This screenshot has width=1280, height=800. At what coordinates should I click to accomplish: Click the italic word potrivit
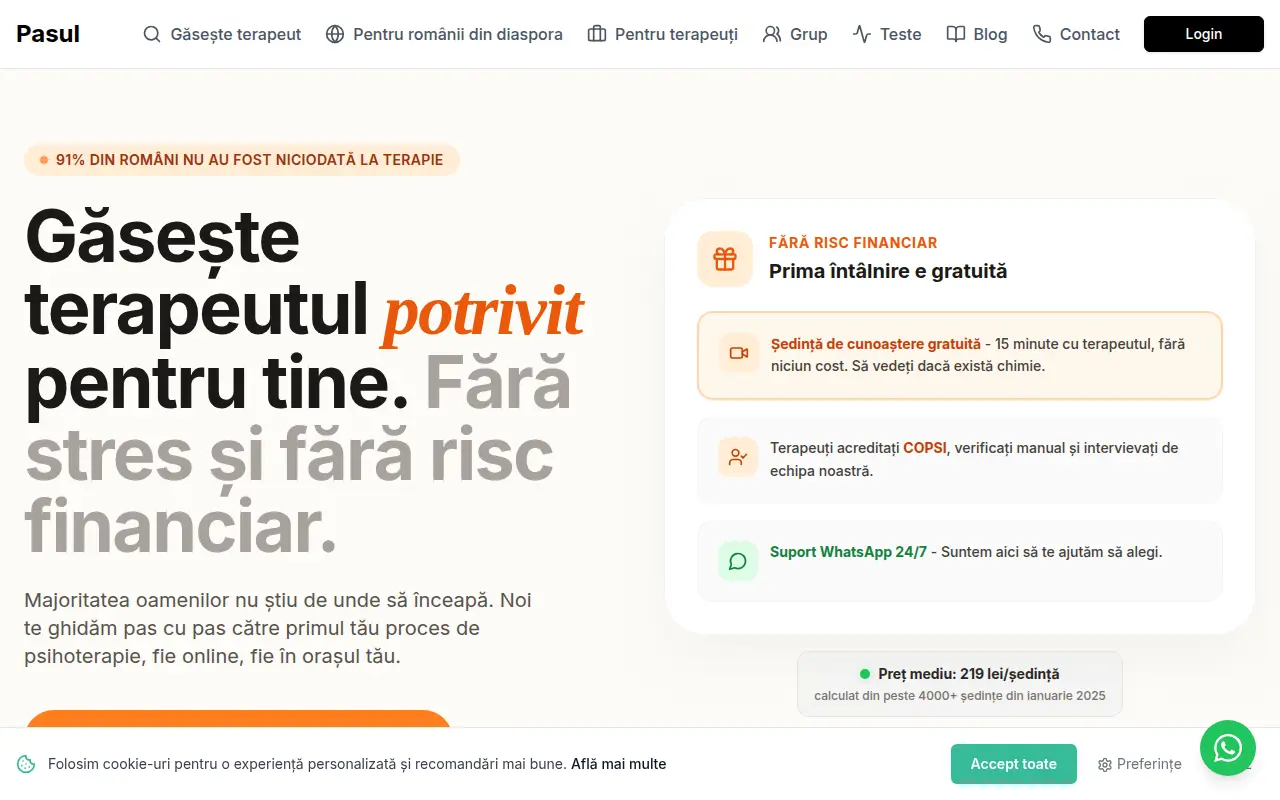pos(483,311)
